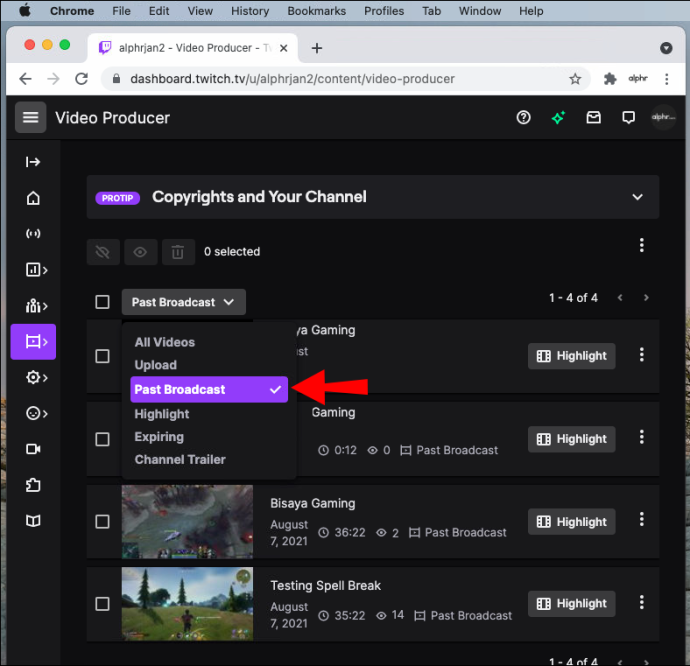The height and width of the screenshot is (666, 690).
Task: Open the Bisaya Gaming title dated August 7
Action: tap(312, 503)
